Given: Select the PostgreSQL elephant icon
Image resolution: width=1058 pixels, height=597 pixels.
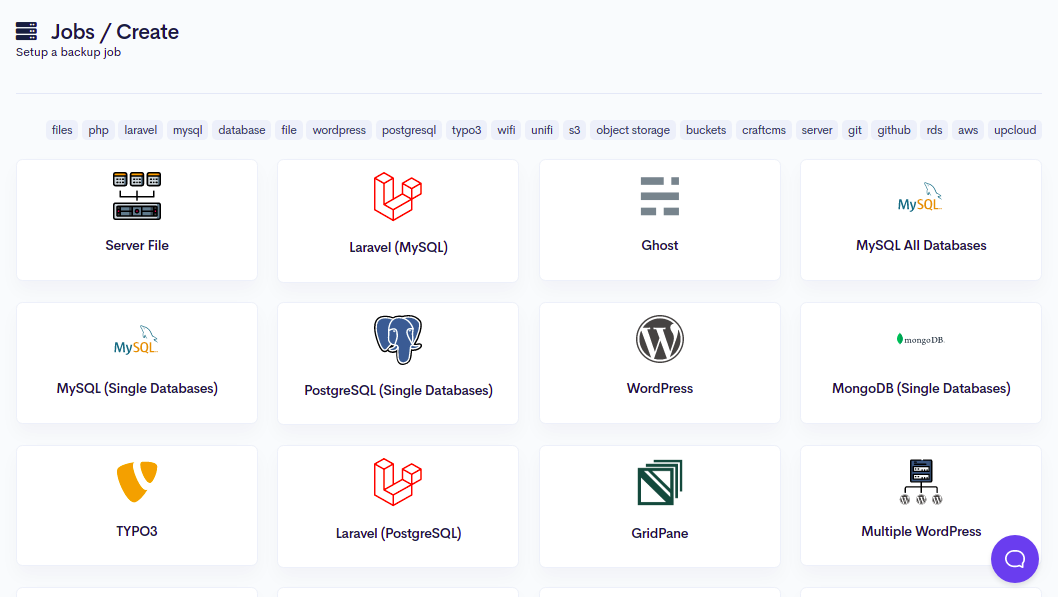Looking at the screenshot, I should click(x=398, y=339).
